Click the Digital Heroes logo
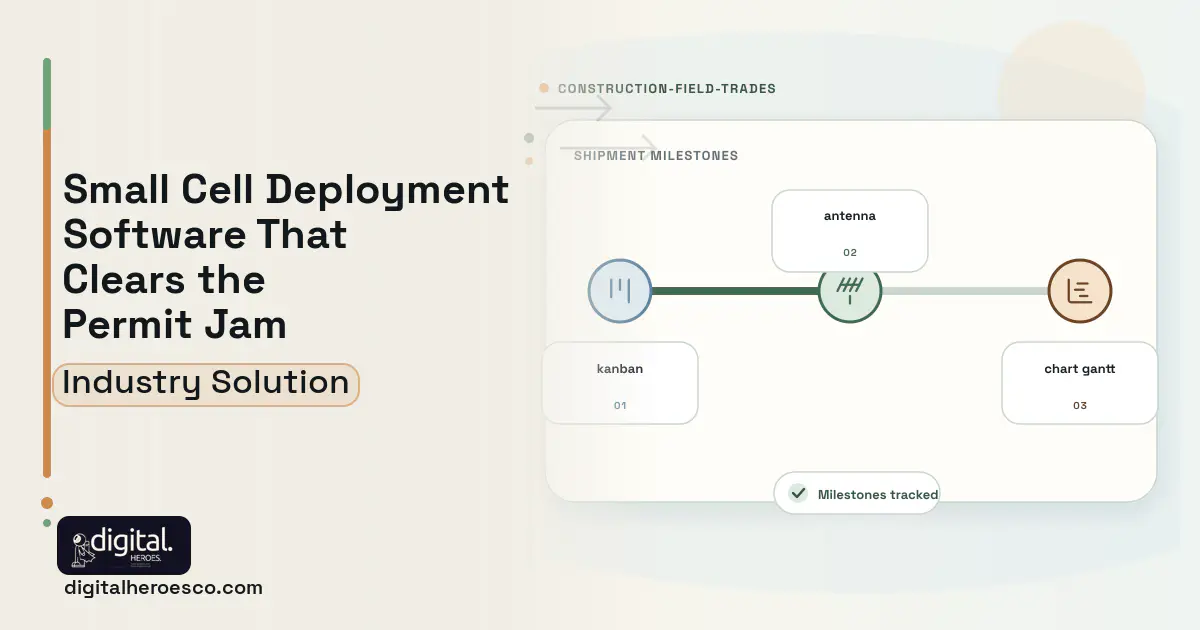This screenshot has width=1200, height=630. [x=124, y=545]
